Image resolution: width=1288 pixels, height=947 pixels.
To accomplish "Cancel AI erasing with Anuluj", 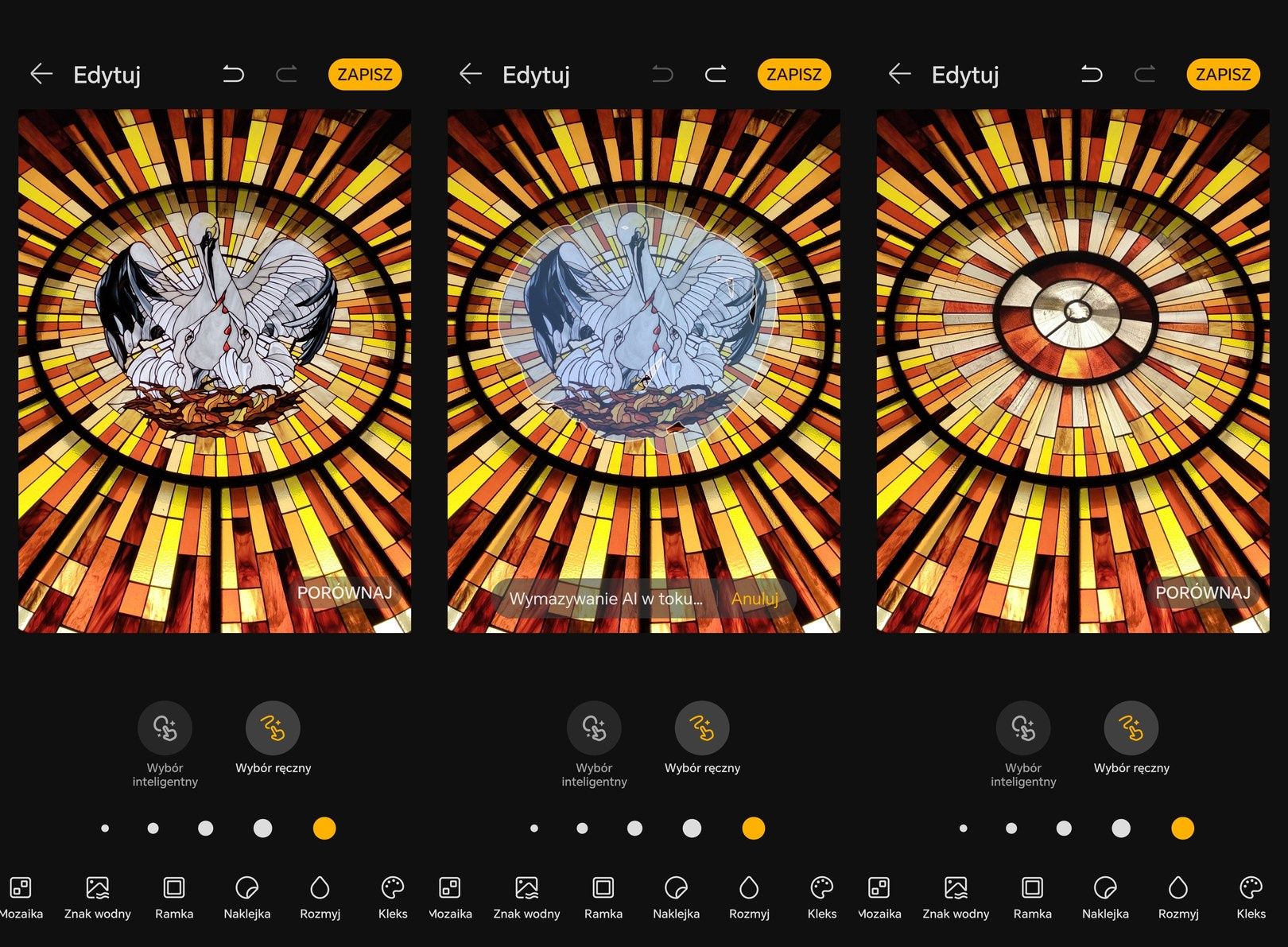I will (x=755, y=599).
